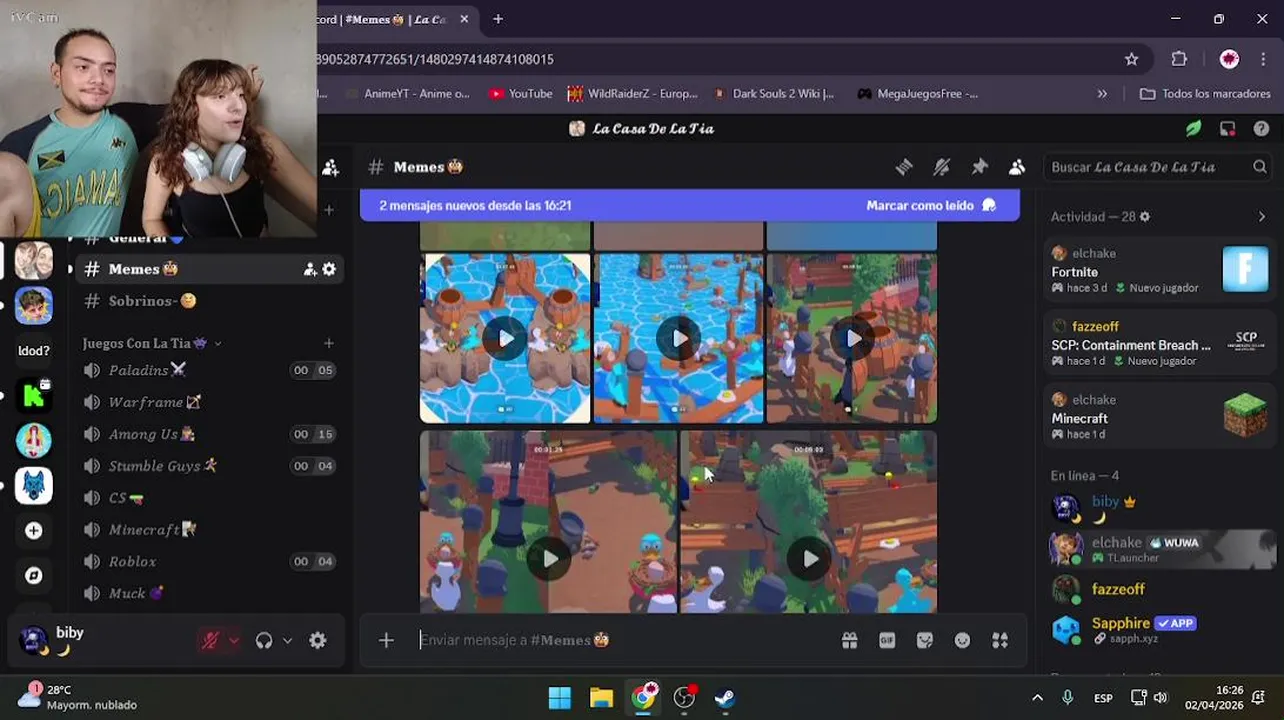Viewport: 1284px width, 720px height.
Task: Open Todos los marcadores folder
Action: pos(1205,93)
